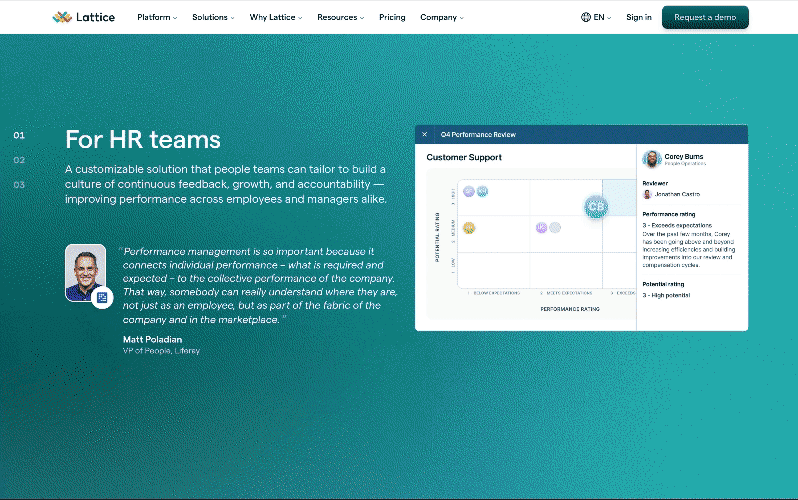Viewport: 798px width, 500px height.
Task: Click the Request a demo button
Action: click(705, 17)
